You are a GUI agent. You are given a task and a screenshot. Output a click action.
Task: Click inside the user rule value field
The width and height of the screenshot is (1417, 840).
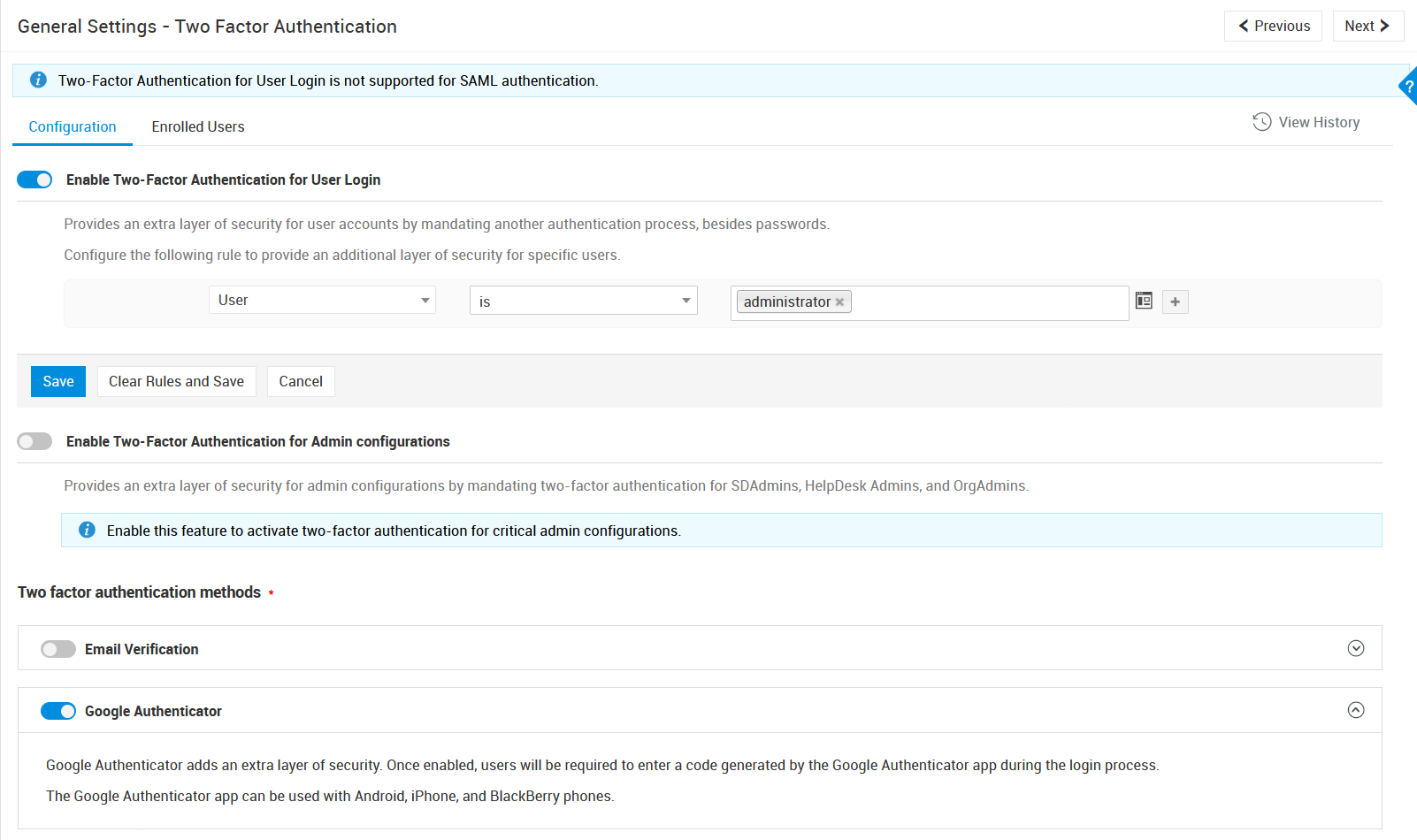pyautogui.click(x=986, y=302)
